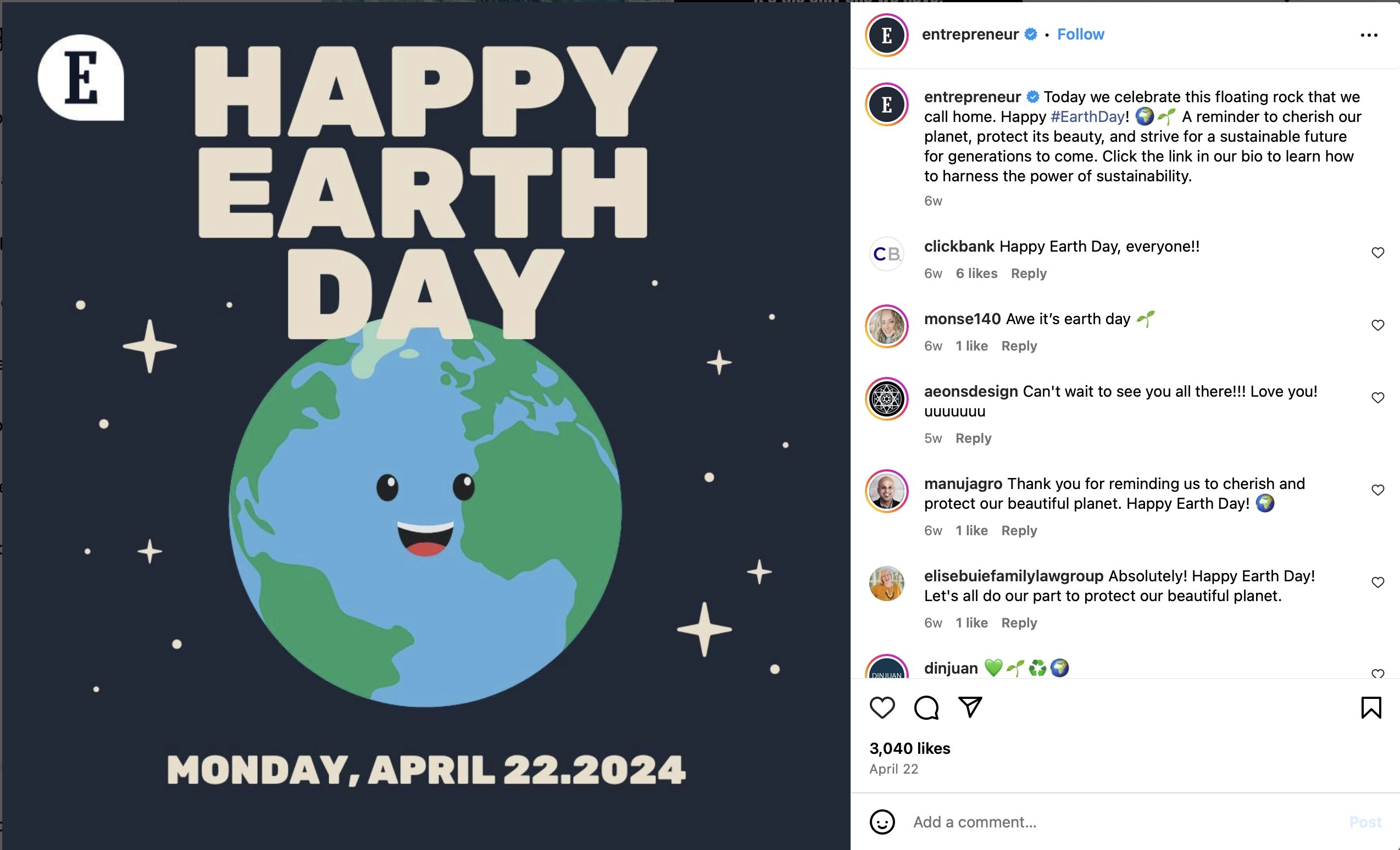Viewport: 1400px width, 850px height.
Task: Open the comment icon below the post
Action: [x=927, y=708]
